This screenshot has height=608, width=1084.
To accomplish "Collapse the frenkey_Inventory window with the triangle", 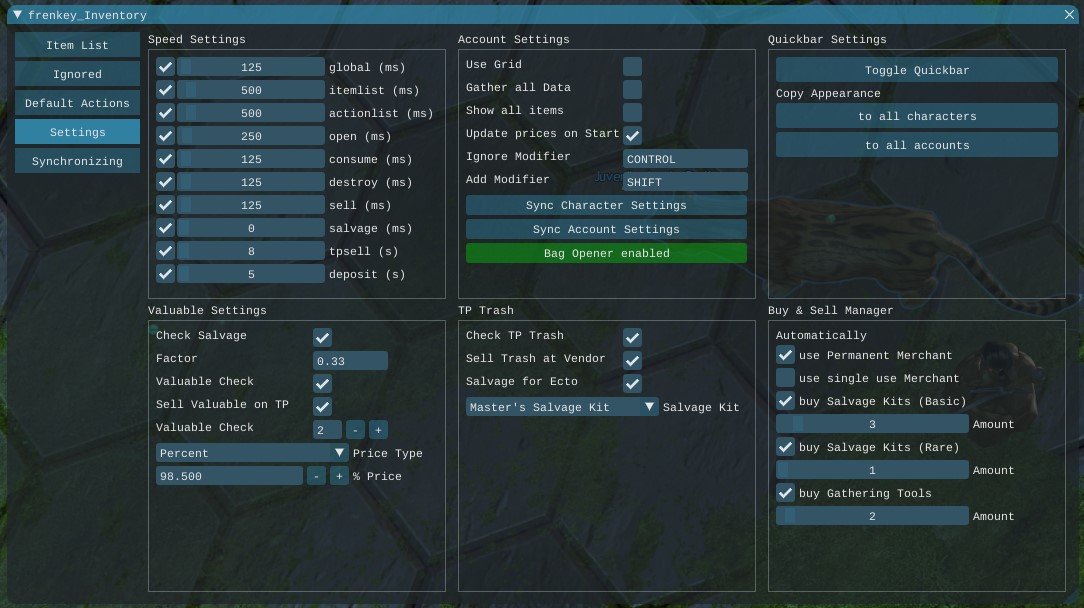I will 17,15.
